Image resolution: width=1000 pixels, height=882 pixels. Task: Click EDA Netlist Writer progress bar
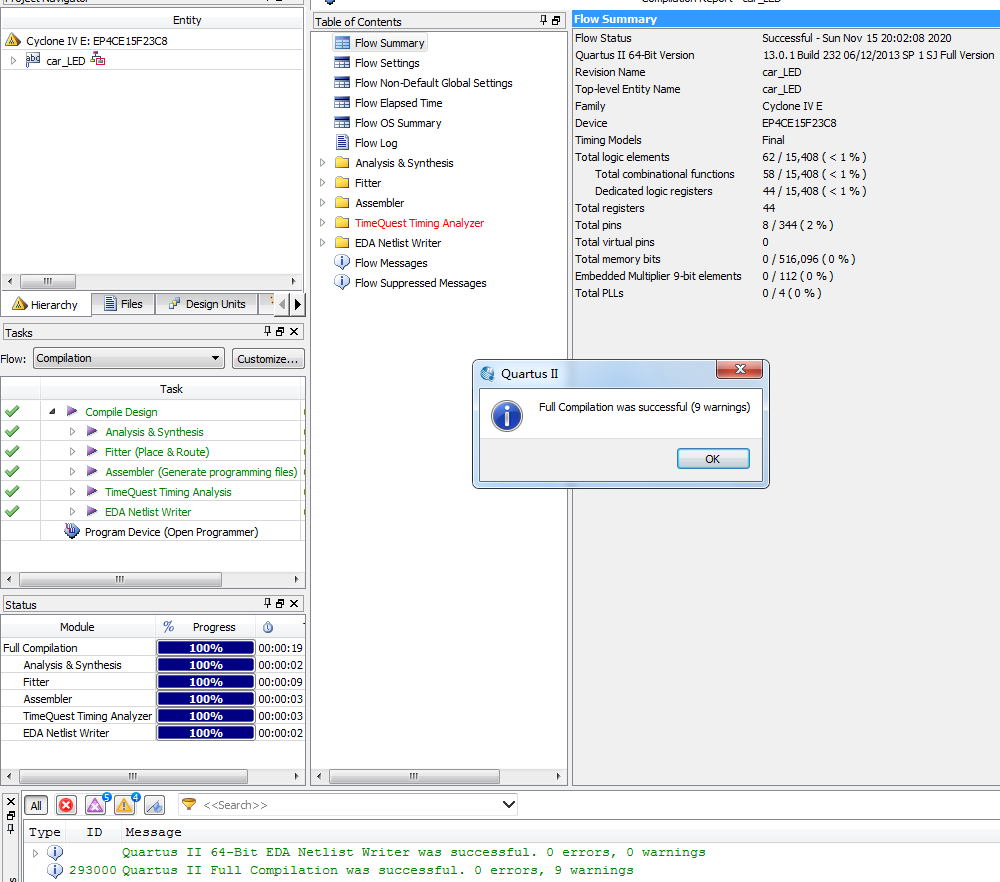coord(205,733)
